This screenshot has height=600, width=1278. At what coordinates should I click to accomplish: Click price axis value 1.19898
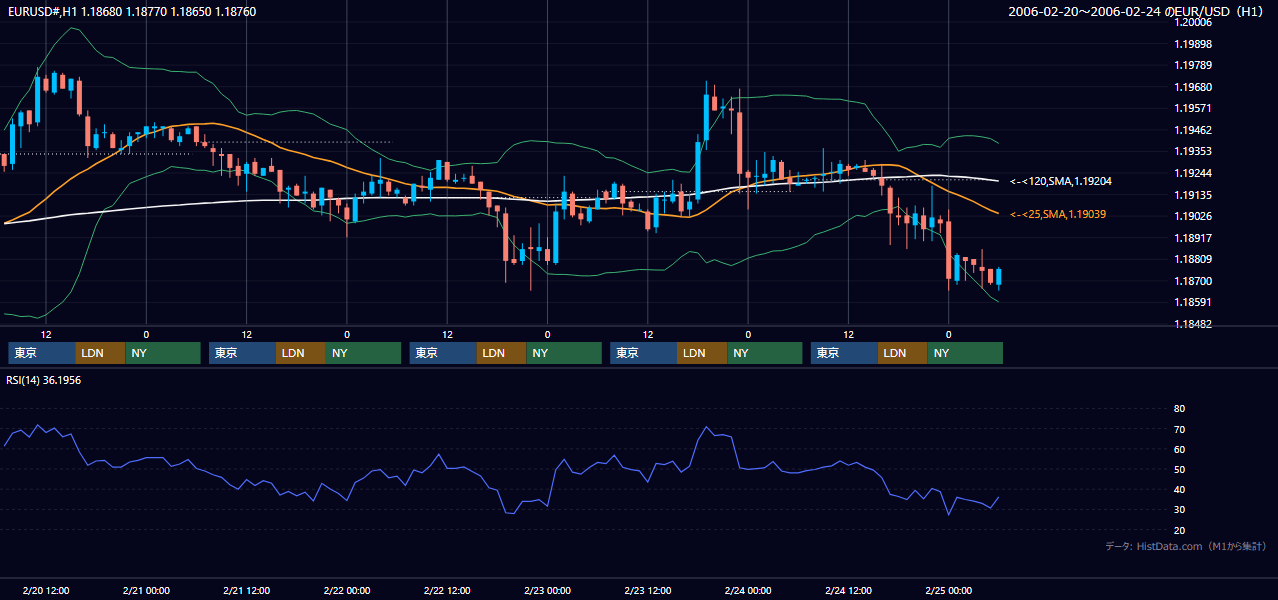click(1191, 44)
